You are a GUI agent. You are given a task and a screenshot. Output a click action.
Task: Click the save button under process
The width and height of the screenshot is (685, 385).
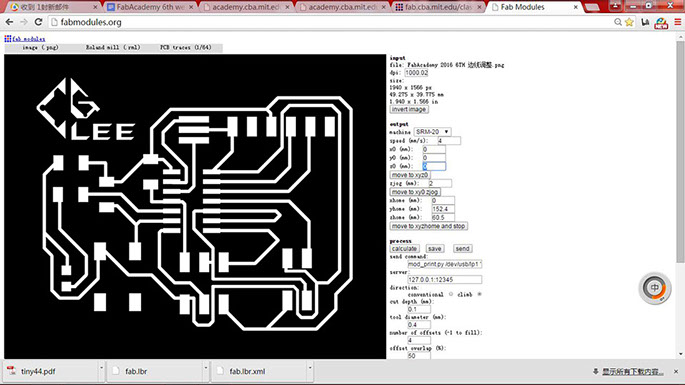click(434, 248)
